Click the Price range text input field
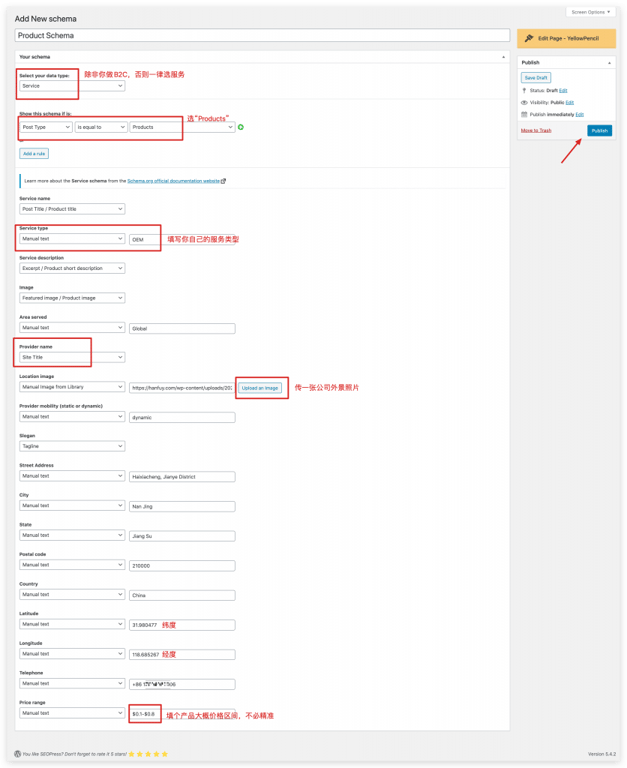 [x=145, y=713]
